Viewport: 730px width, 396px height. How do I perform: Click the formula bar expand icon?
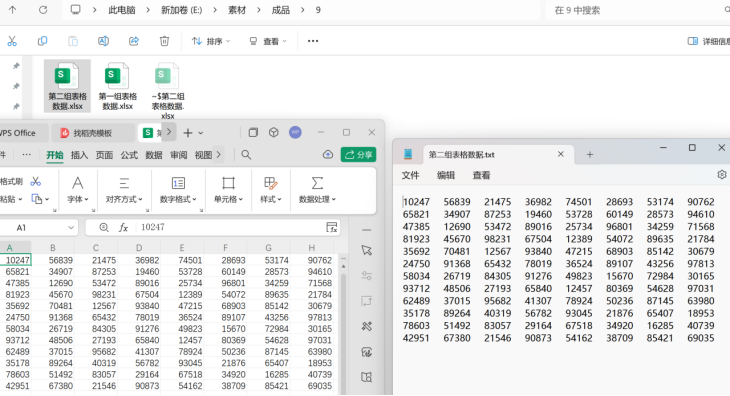[x=332, y=227]
